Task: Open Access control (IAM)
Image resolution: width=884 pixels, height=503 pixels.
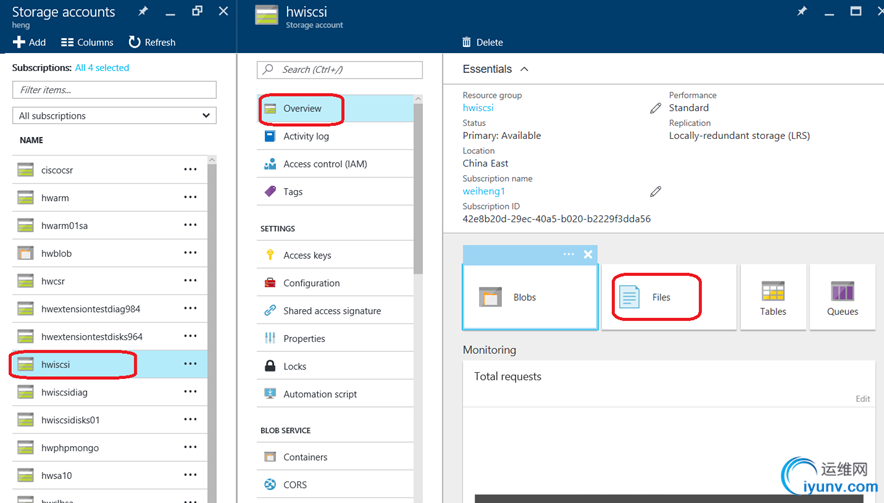Action: tap(335, 164)
